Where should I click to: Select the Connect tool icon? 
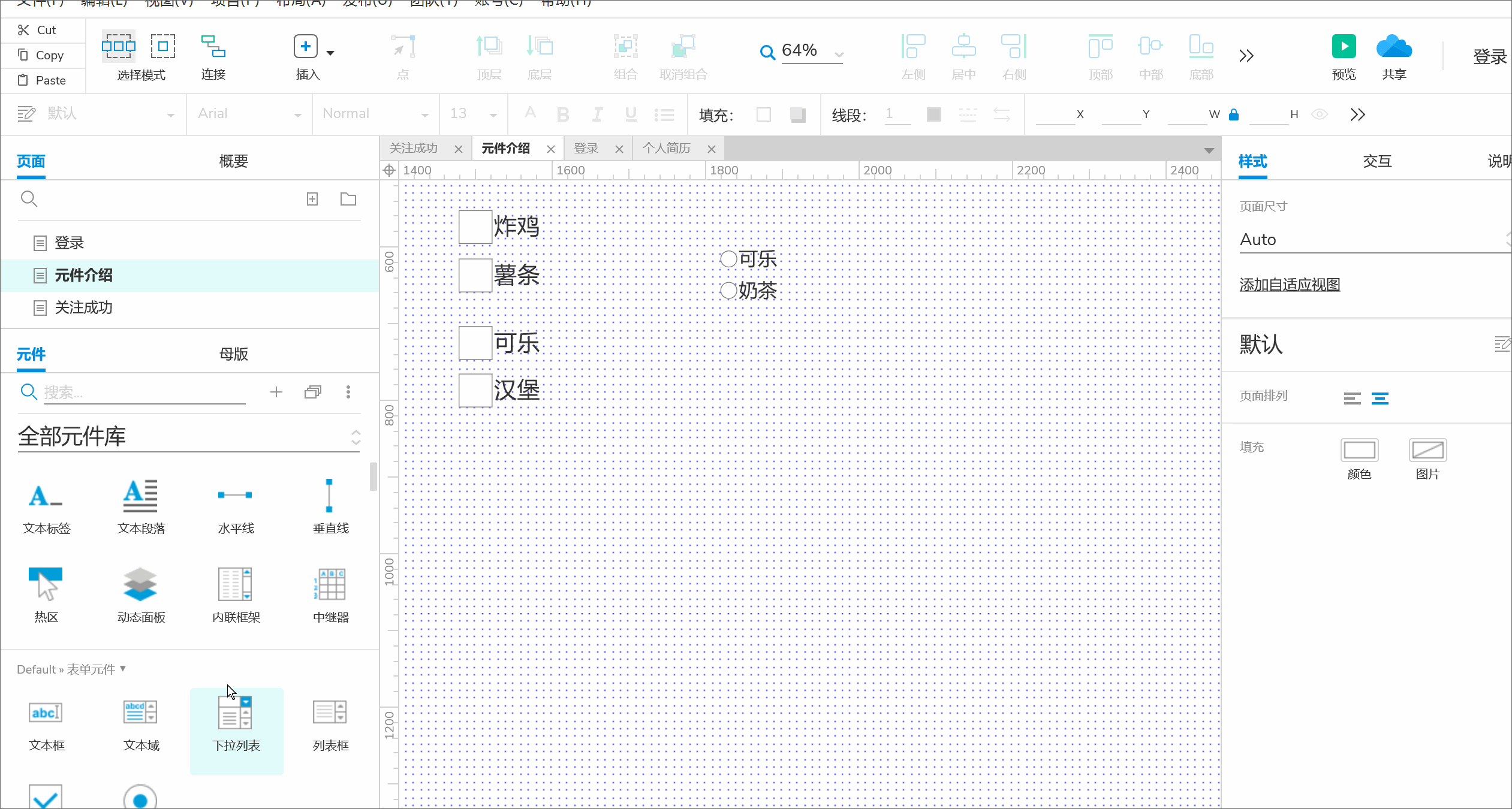pyautogui.click(x=213, y=47)
